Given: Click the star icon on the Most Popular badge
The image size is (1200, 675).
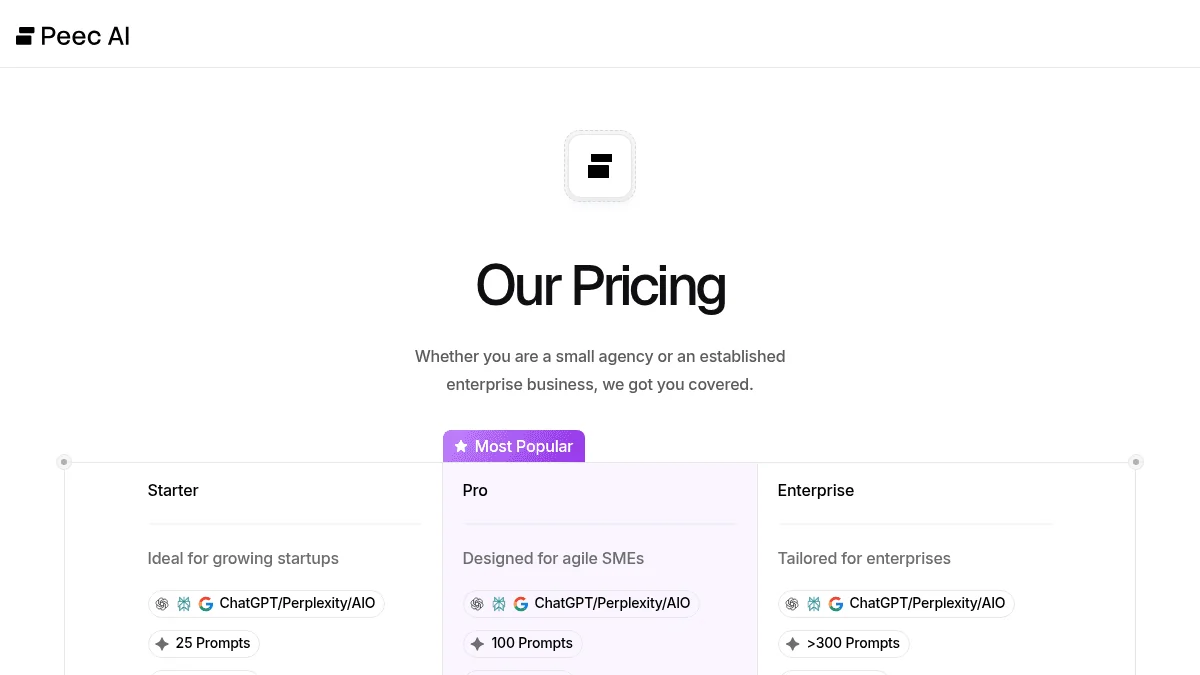Looking at the screenshot, I should [461, 446].
